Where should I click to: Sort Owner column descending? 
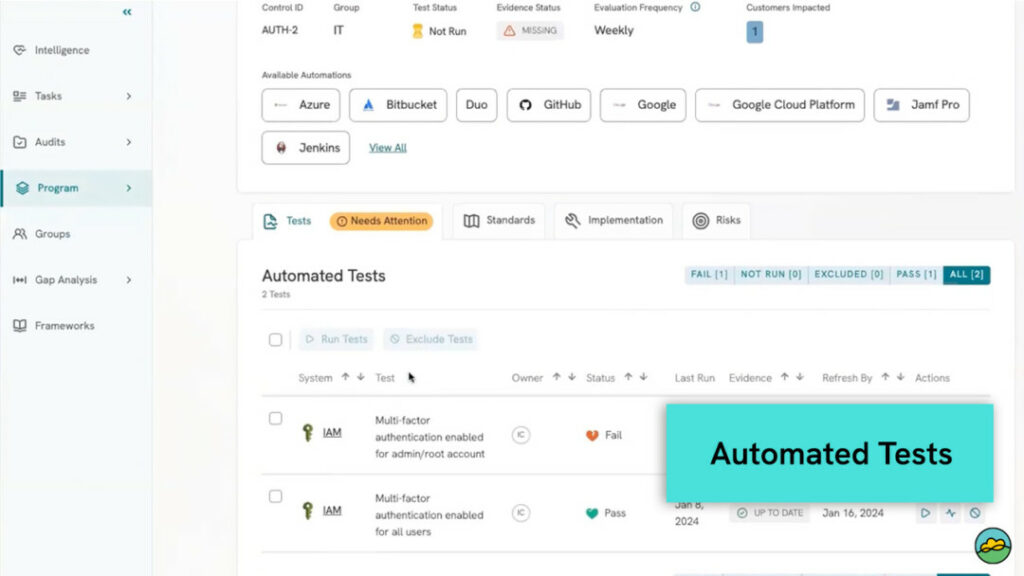(571, 377)
